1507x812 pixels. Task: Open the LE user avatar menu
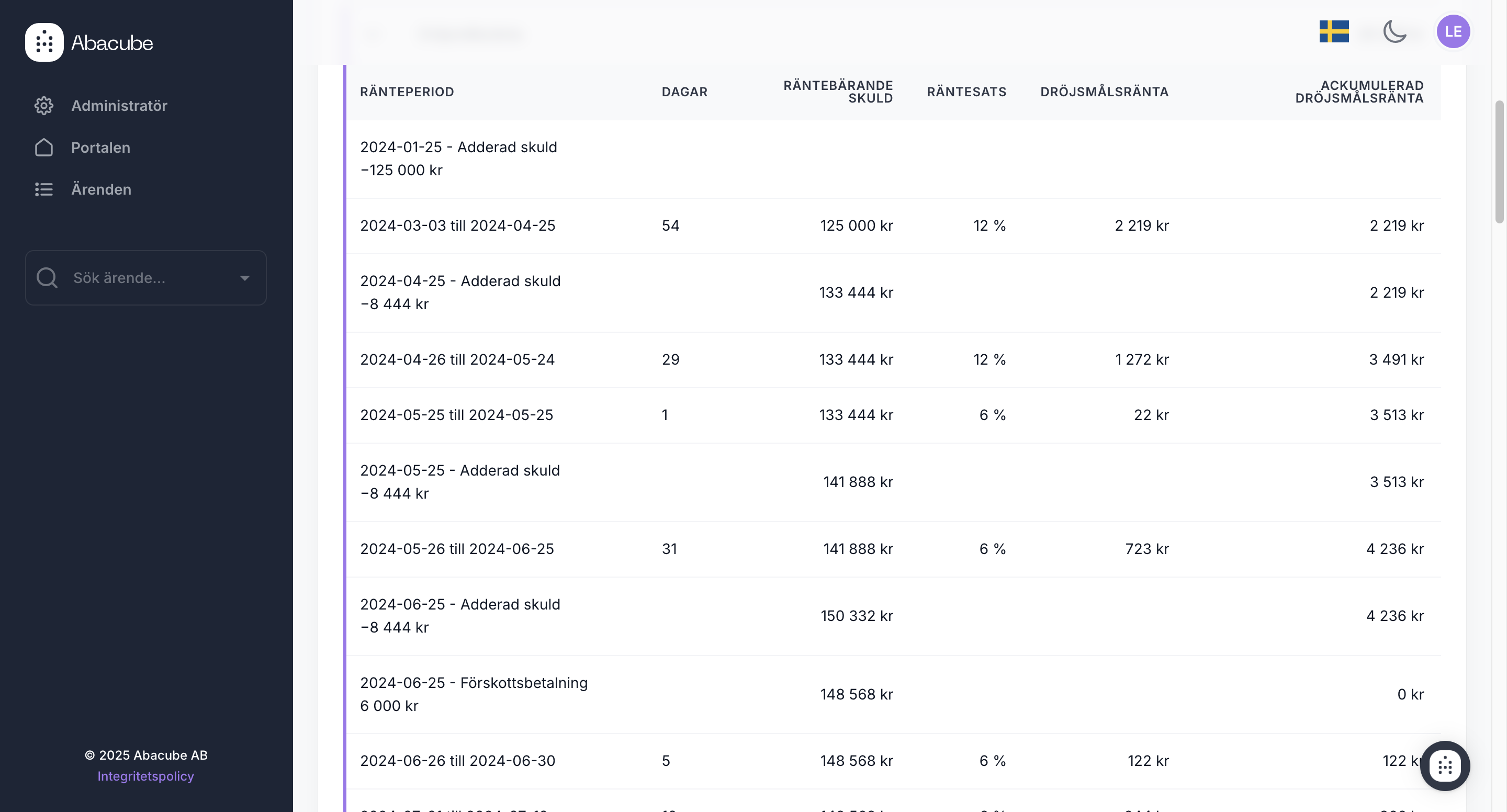tap(1453, 31)
